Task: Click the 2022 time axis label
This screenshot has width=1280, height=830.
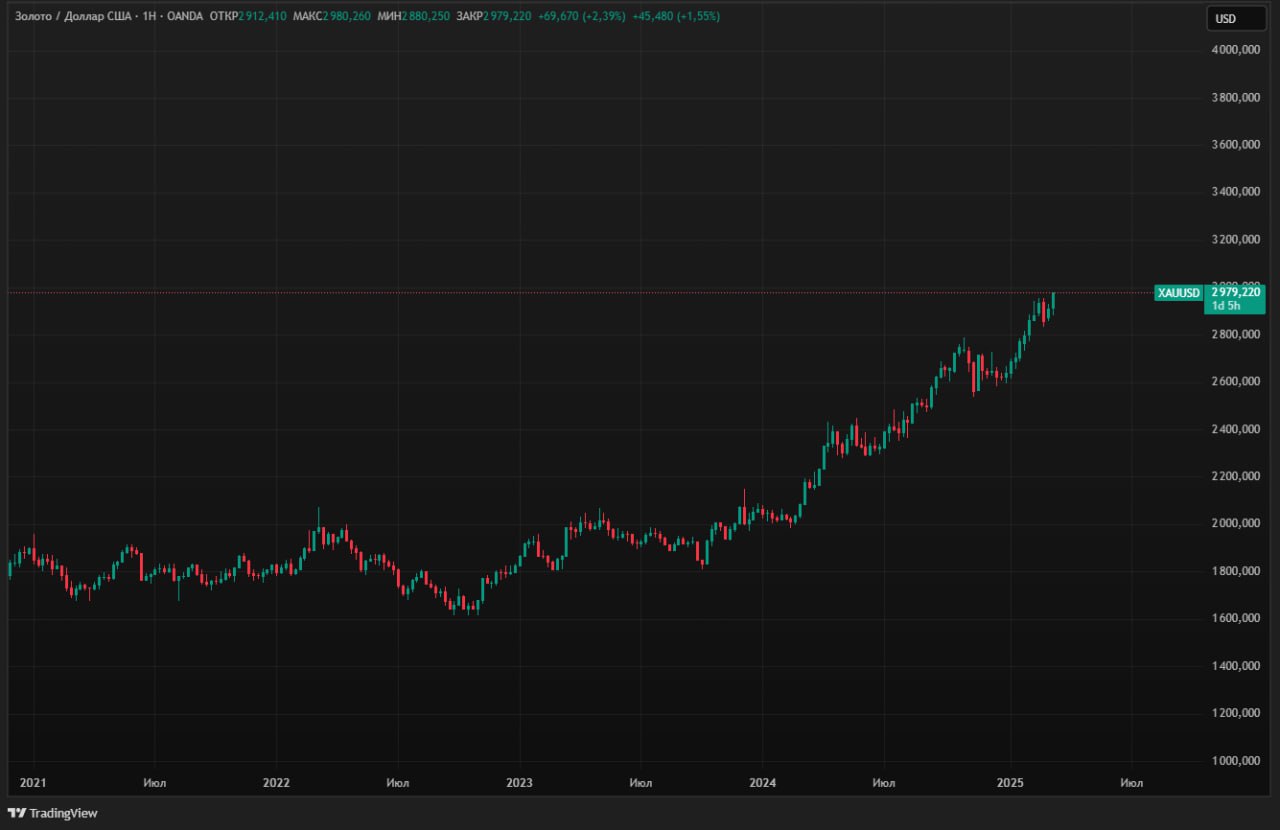Action: coord(276,783)
